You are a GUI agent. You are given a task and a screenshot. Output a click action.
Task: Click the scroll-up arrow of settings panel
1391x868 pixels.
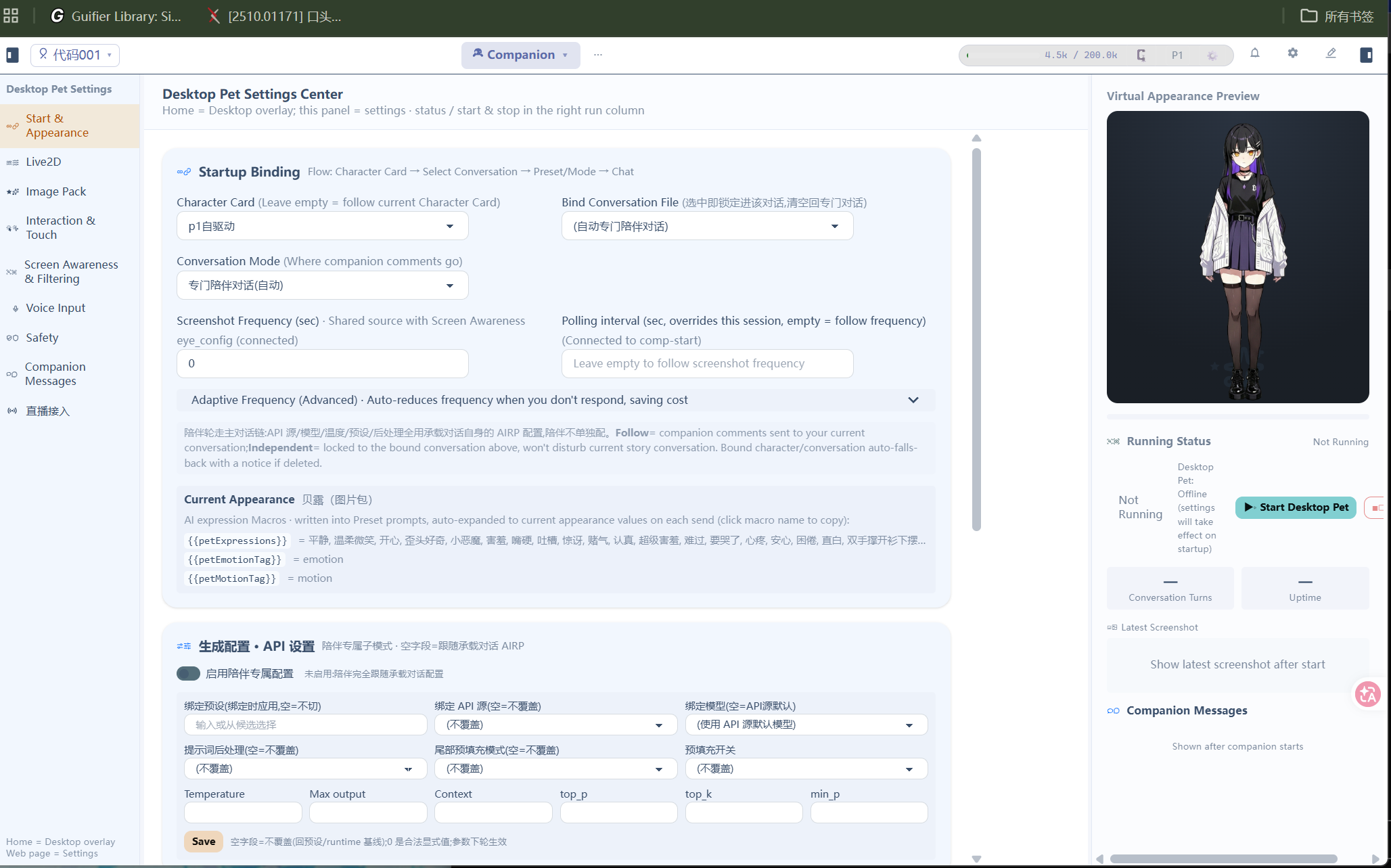pos(976,138)
